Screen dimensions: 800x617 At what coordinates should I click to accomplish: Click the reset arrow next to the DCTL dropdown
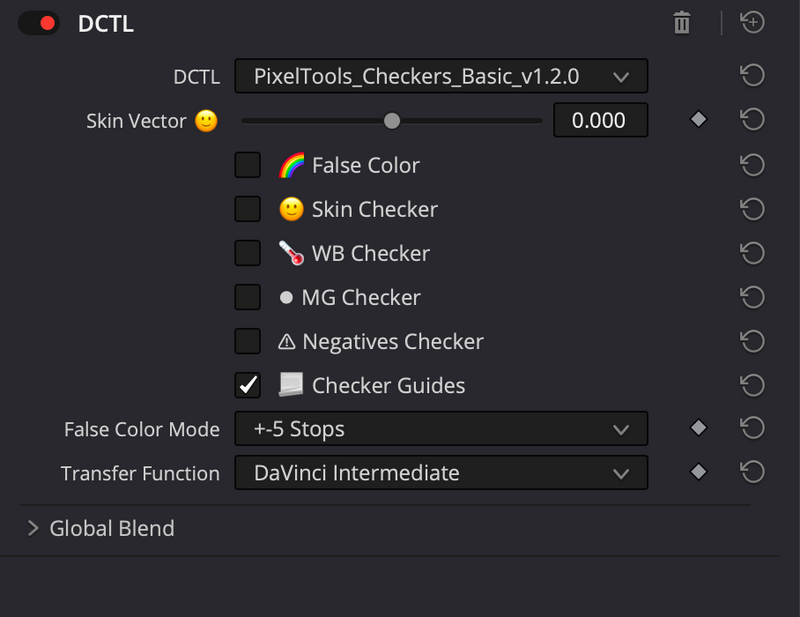[x=752, y=75]
